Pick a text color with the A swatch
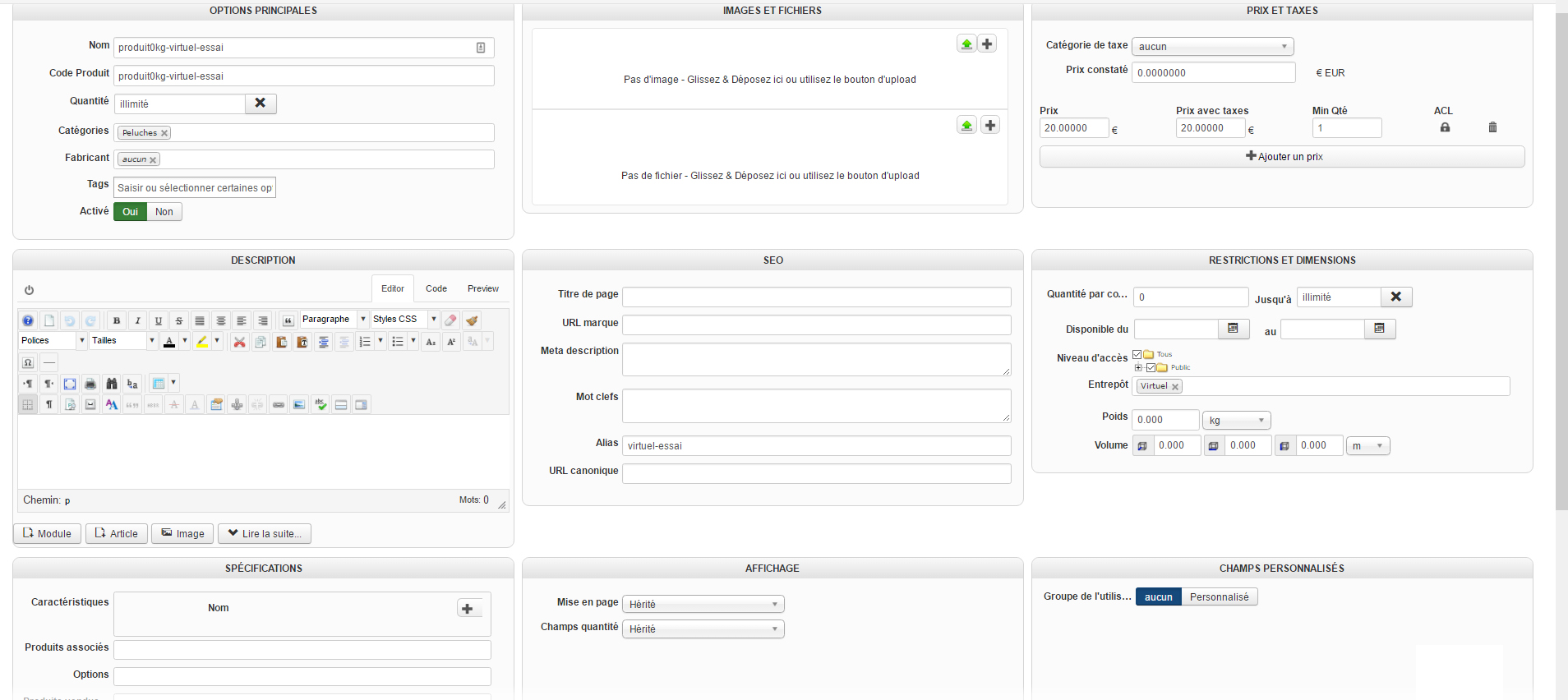This screenshot has width=1568, height=700. click(169, 342)
